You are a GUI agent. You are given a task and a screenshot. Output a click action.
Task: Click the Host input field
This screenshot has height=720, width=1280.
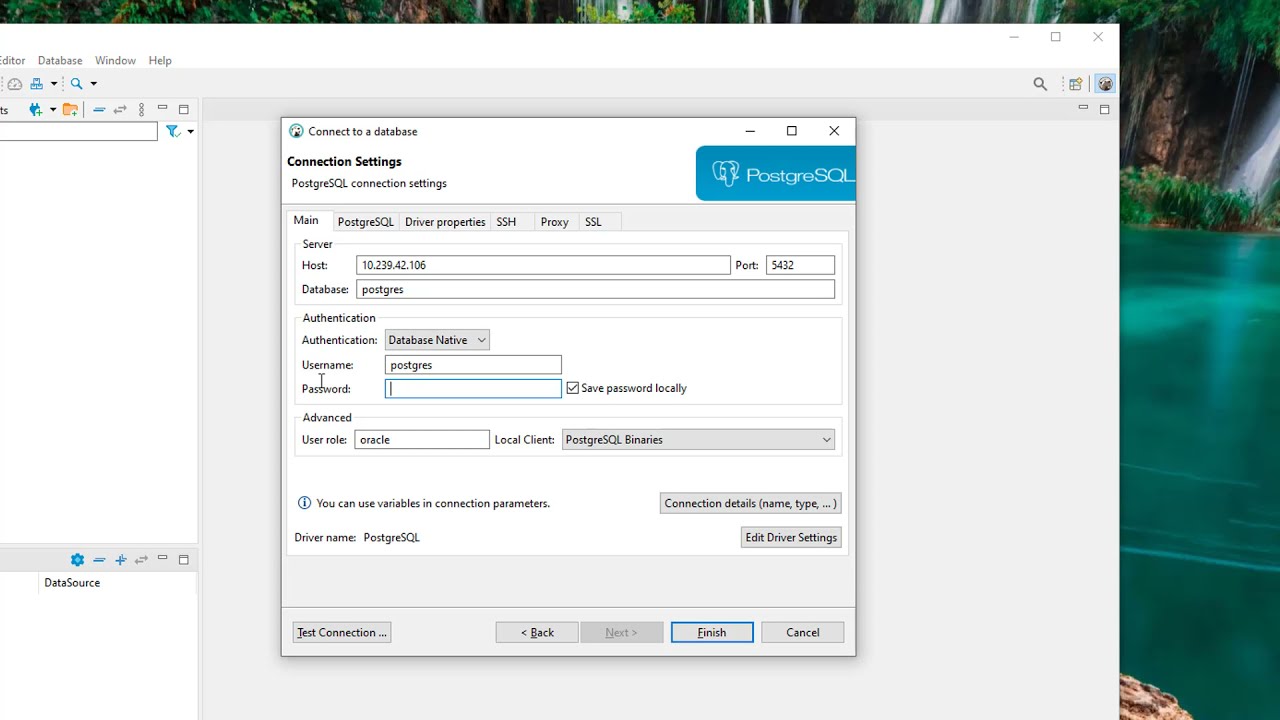coord(543,265)
